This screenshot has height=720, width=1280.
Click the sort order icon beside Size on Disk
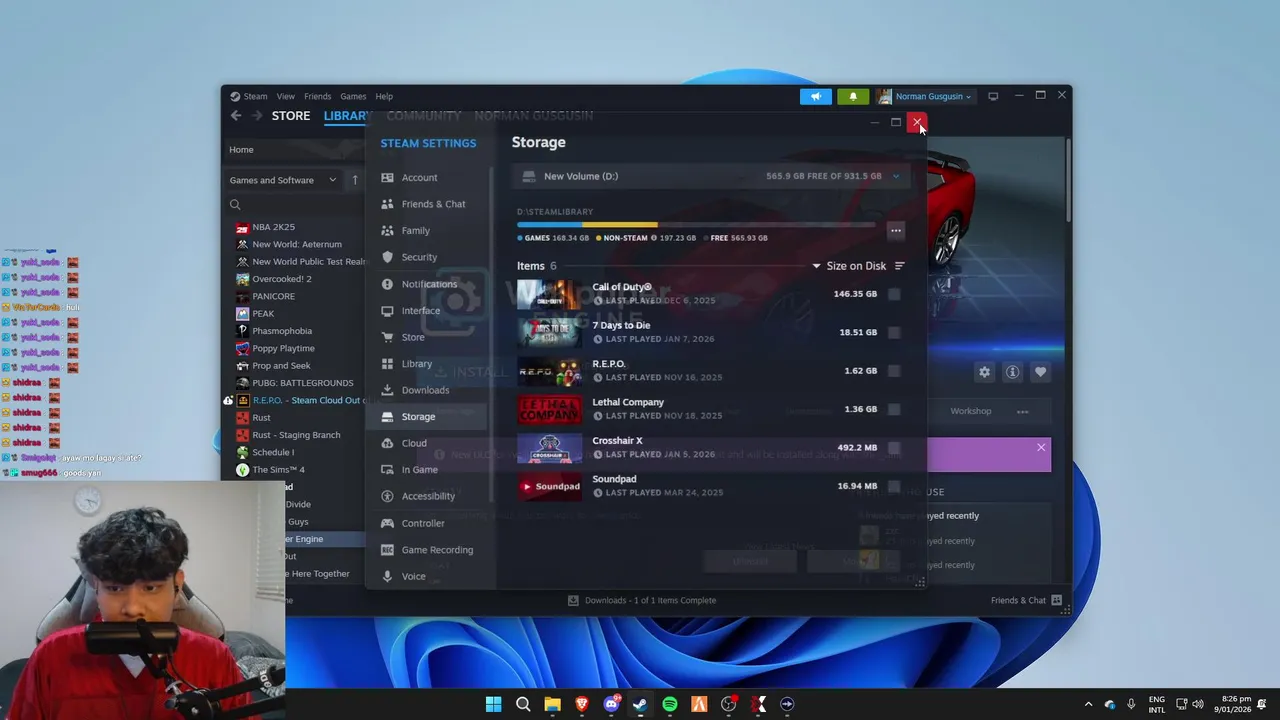(x=899, y=266)
